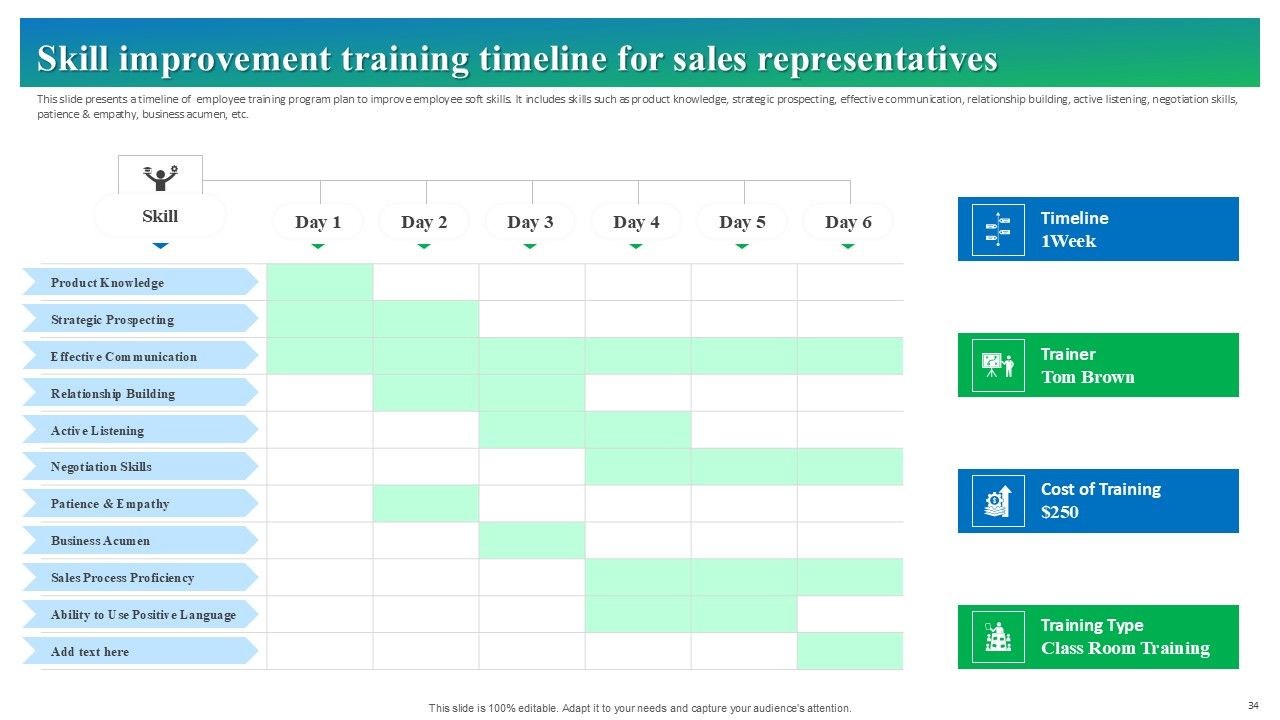Click the Cost of Training $250 text

coord(1100,501)
